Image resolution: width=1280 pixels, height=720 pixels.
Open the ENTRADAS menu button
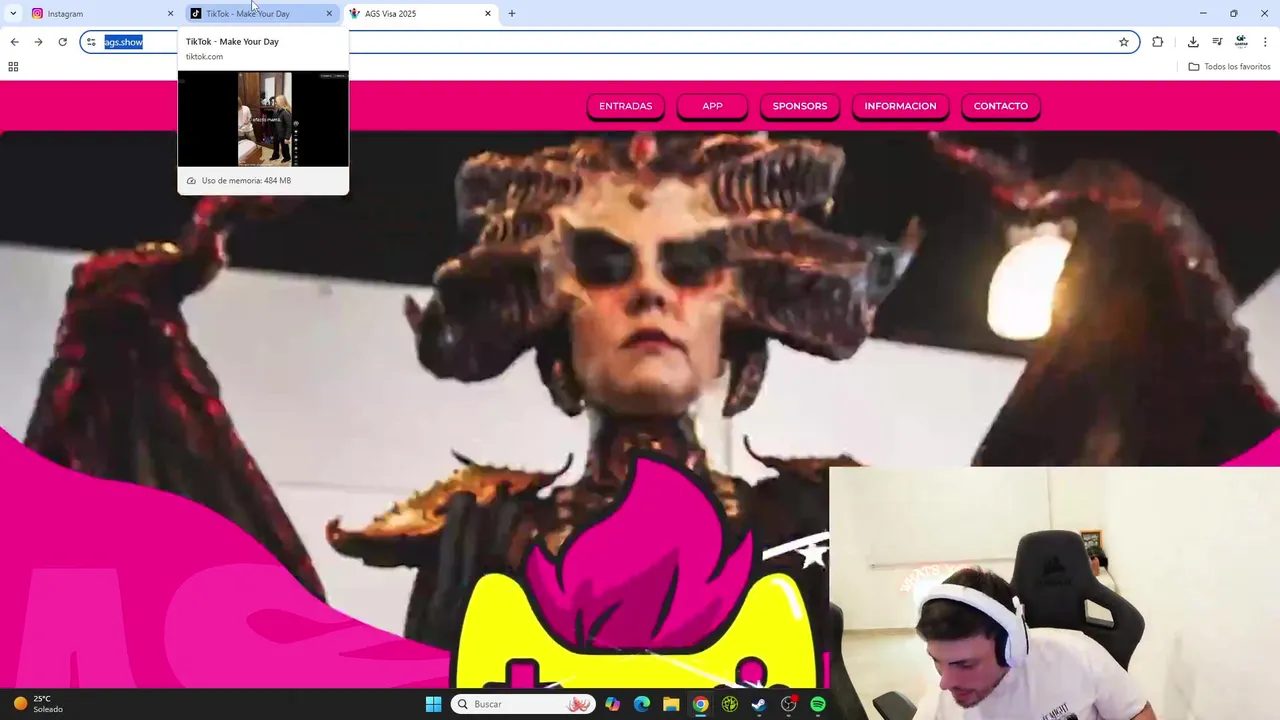coord(625,106)
